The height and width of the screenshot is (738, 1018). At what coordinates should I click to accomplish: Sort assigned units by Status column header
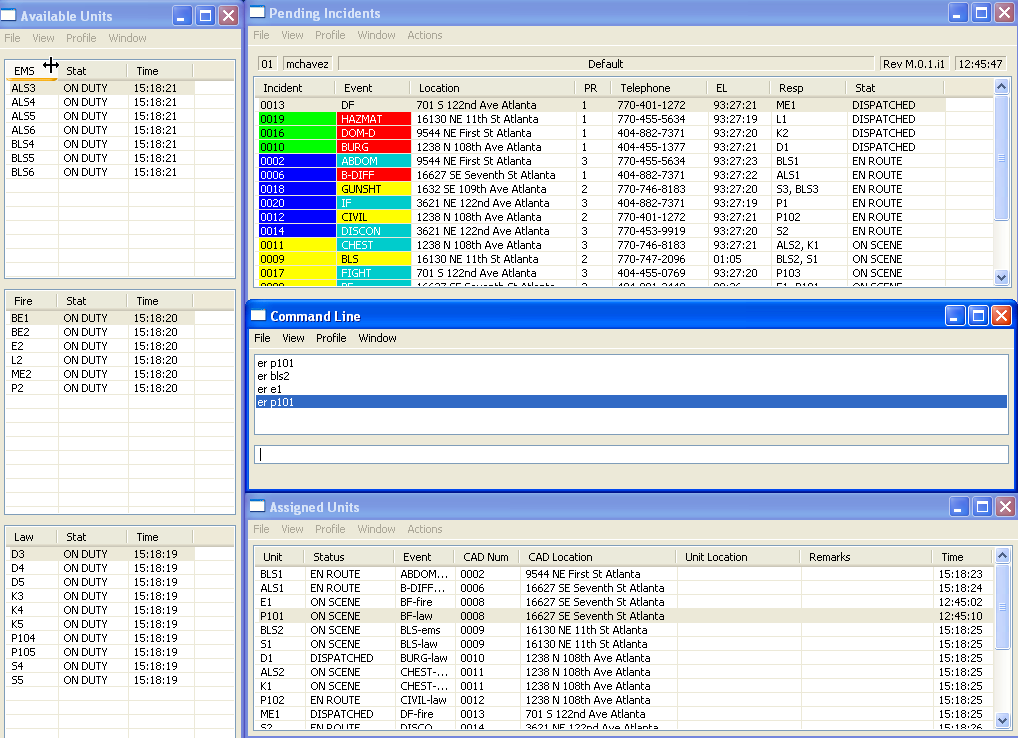click(329, 557)
